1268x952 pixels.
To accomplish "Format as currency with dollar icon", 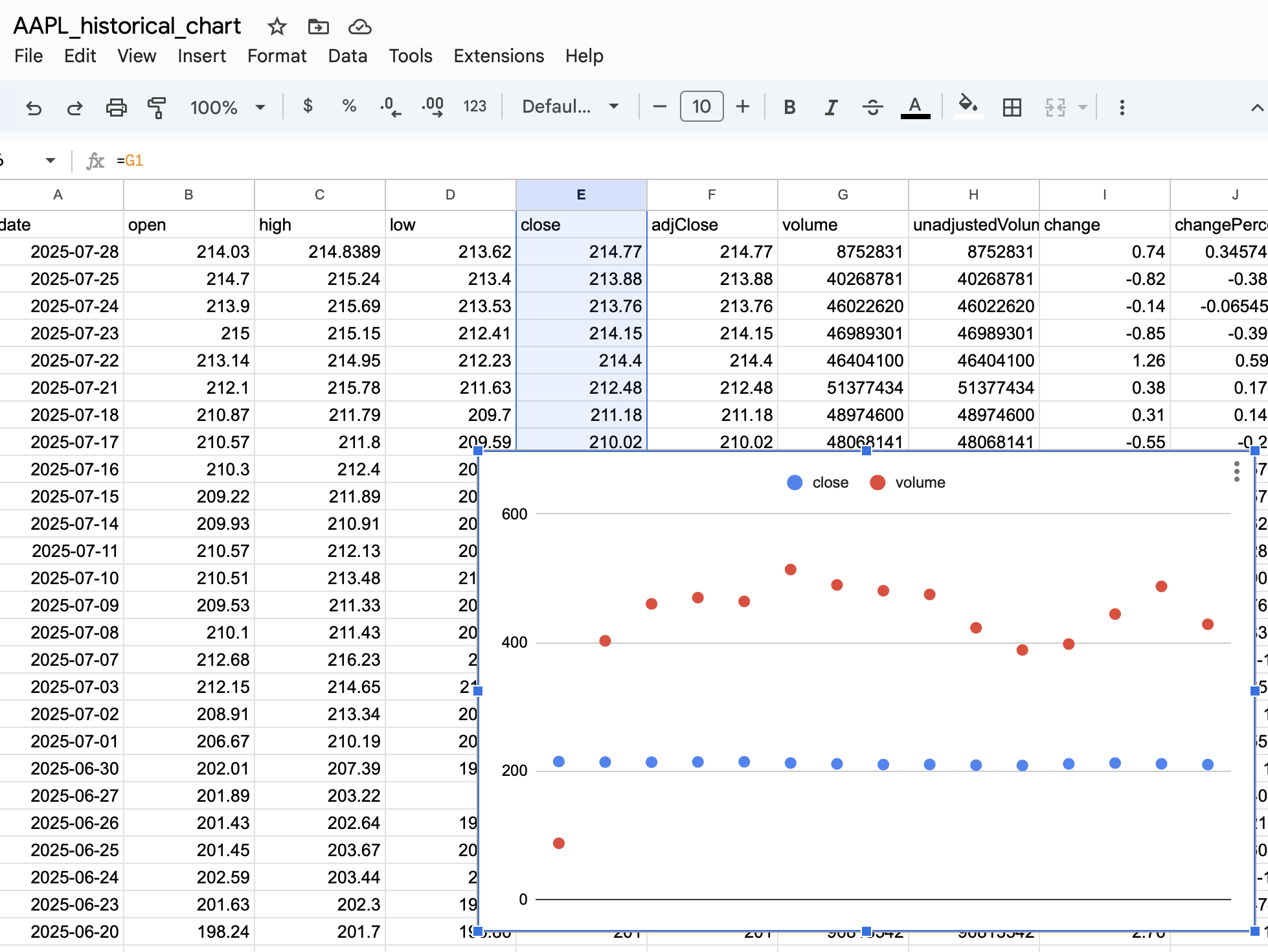I will pyautogui.click(x=308, y=106).
